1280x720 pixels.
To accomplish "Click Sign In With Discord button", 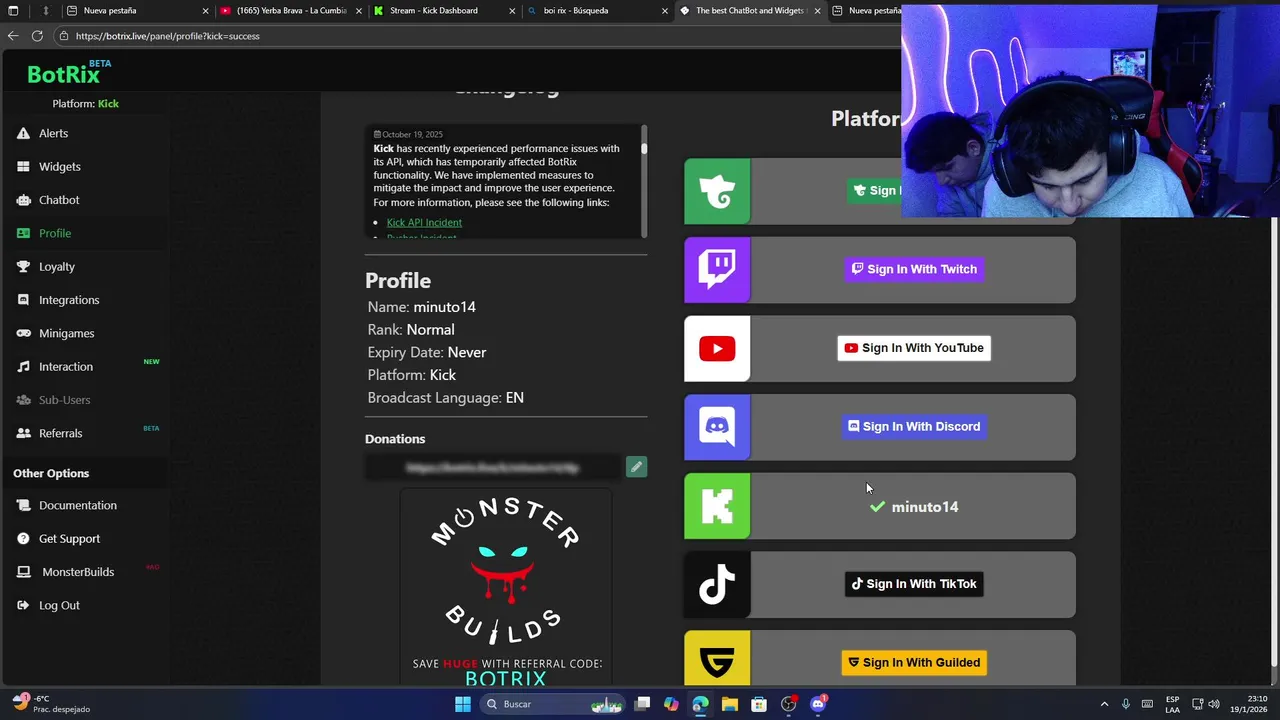I will click(x=914, y=427).
